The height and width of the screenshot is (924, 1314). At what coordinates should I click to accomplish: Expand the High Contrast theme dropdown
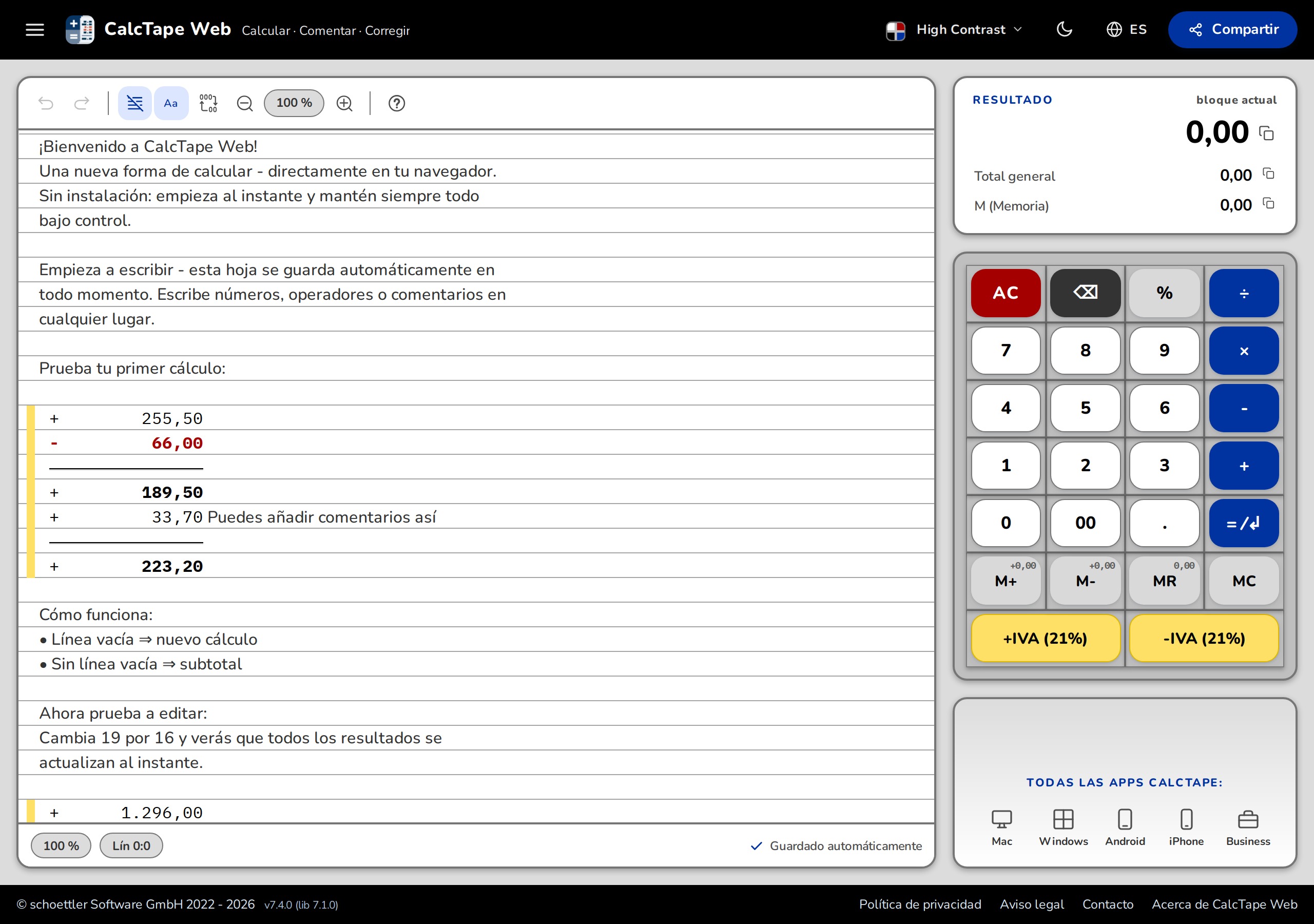(x=954, y=30)
